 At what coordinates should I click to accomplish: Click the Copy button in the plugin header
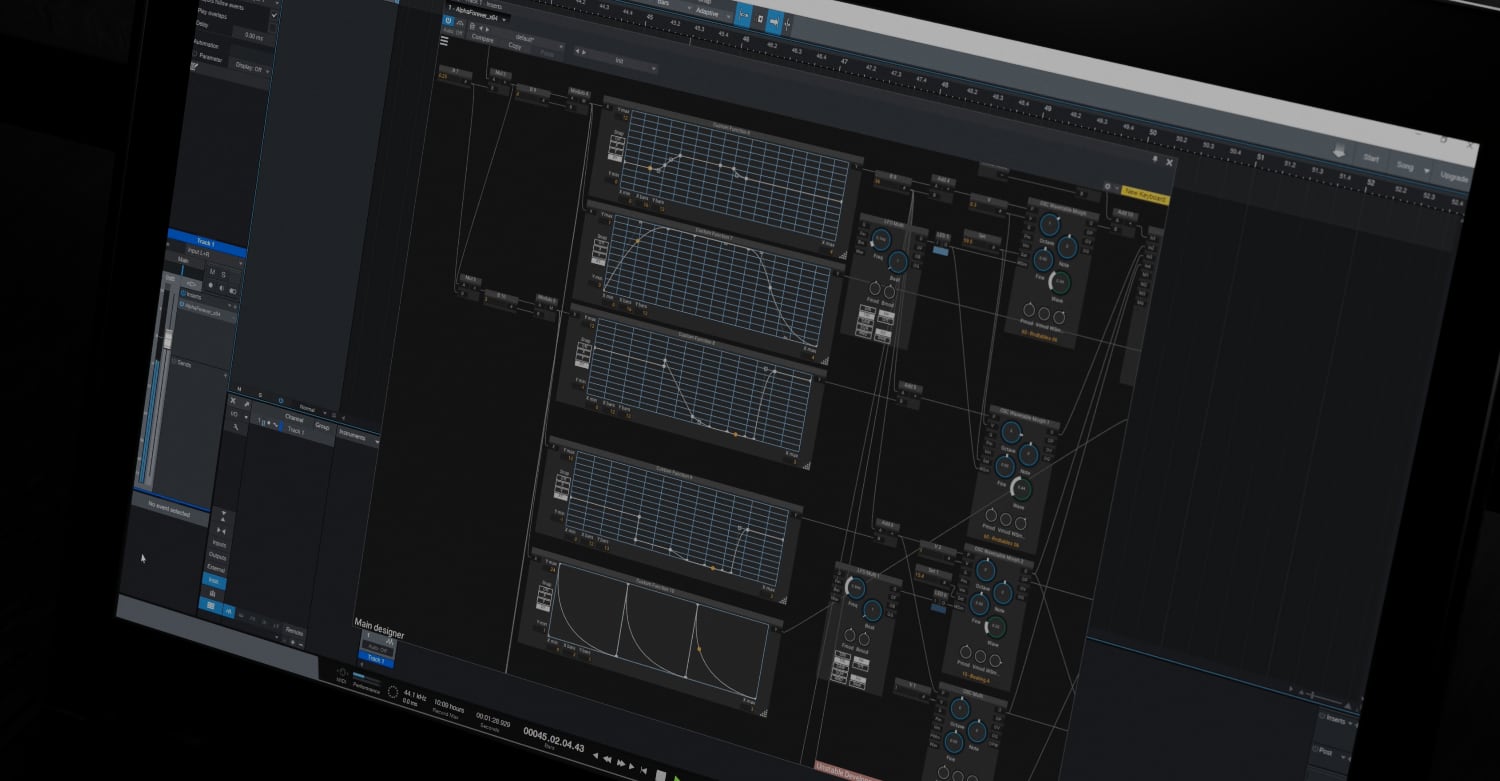tap(515, 46)
